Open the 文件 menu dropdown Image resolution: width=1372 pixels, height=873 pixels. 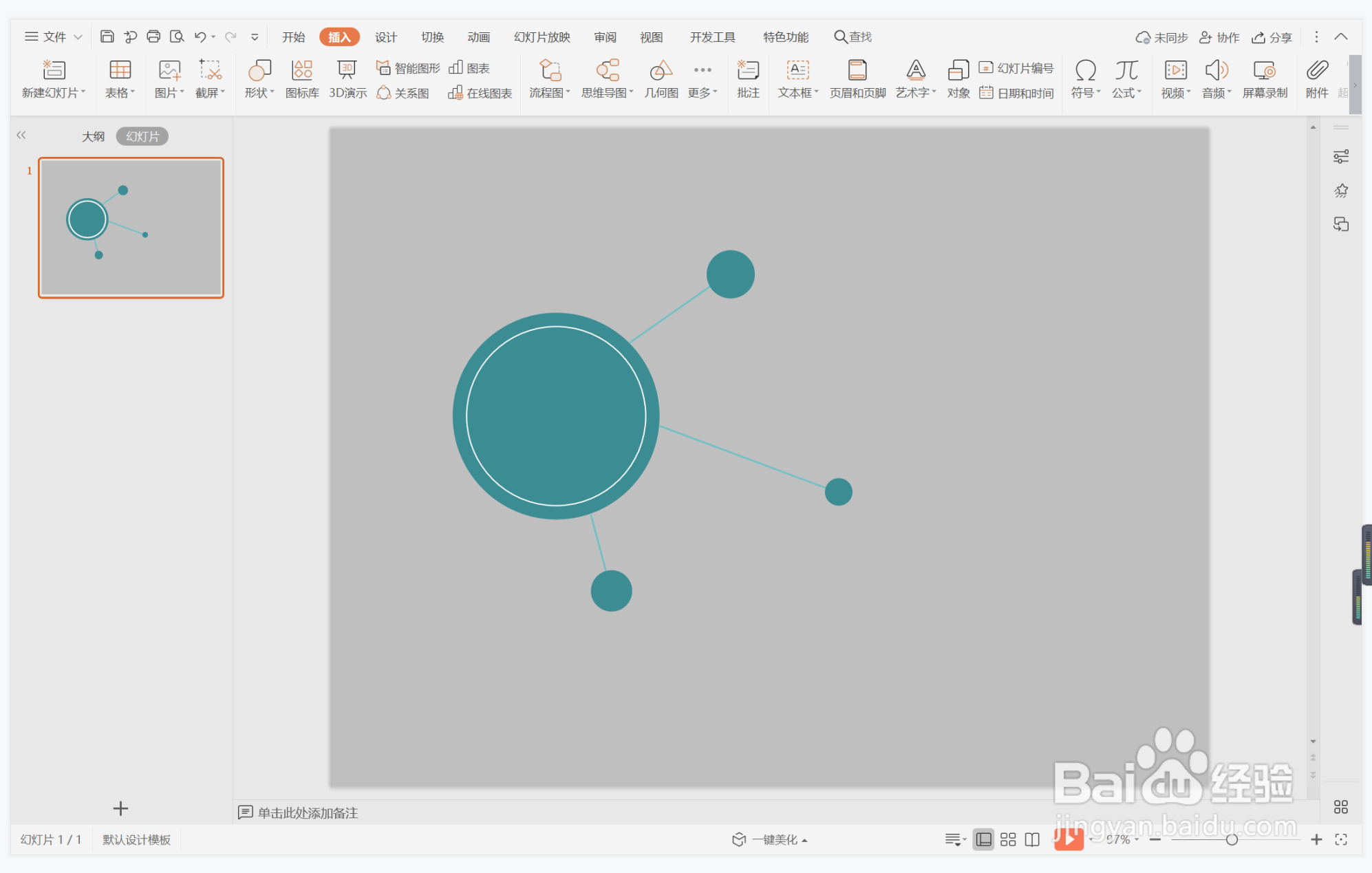54,36
